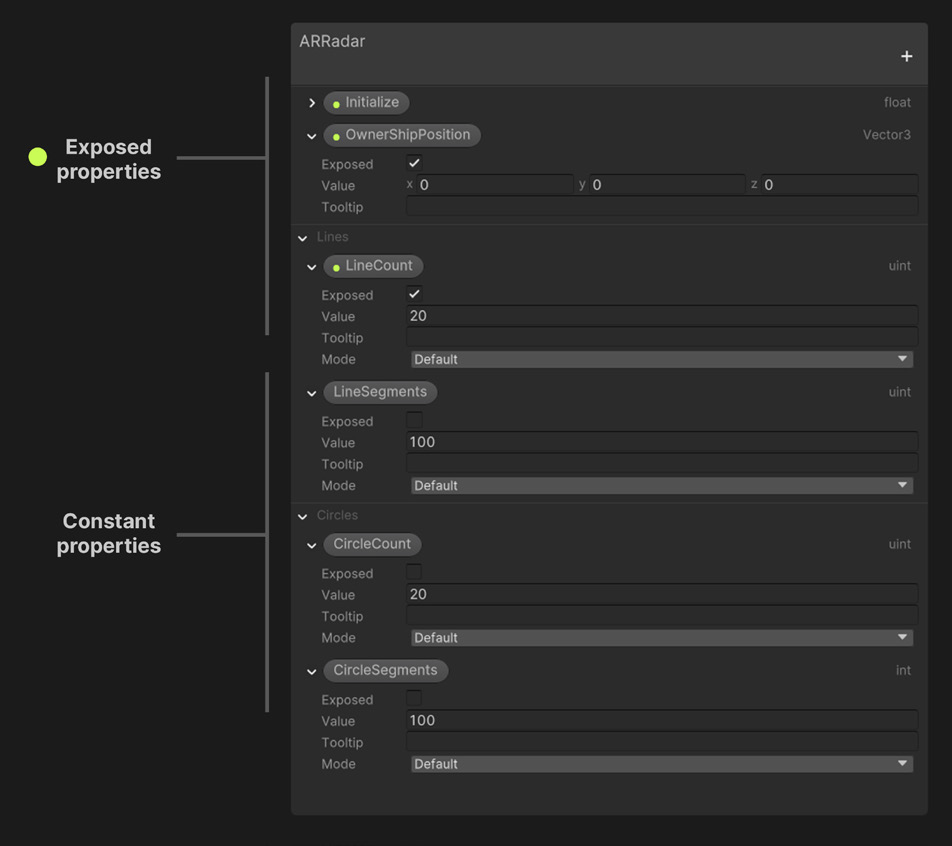Click the LineSegments Value field
The image size is (952, 846).
click(x=661, y=442)
